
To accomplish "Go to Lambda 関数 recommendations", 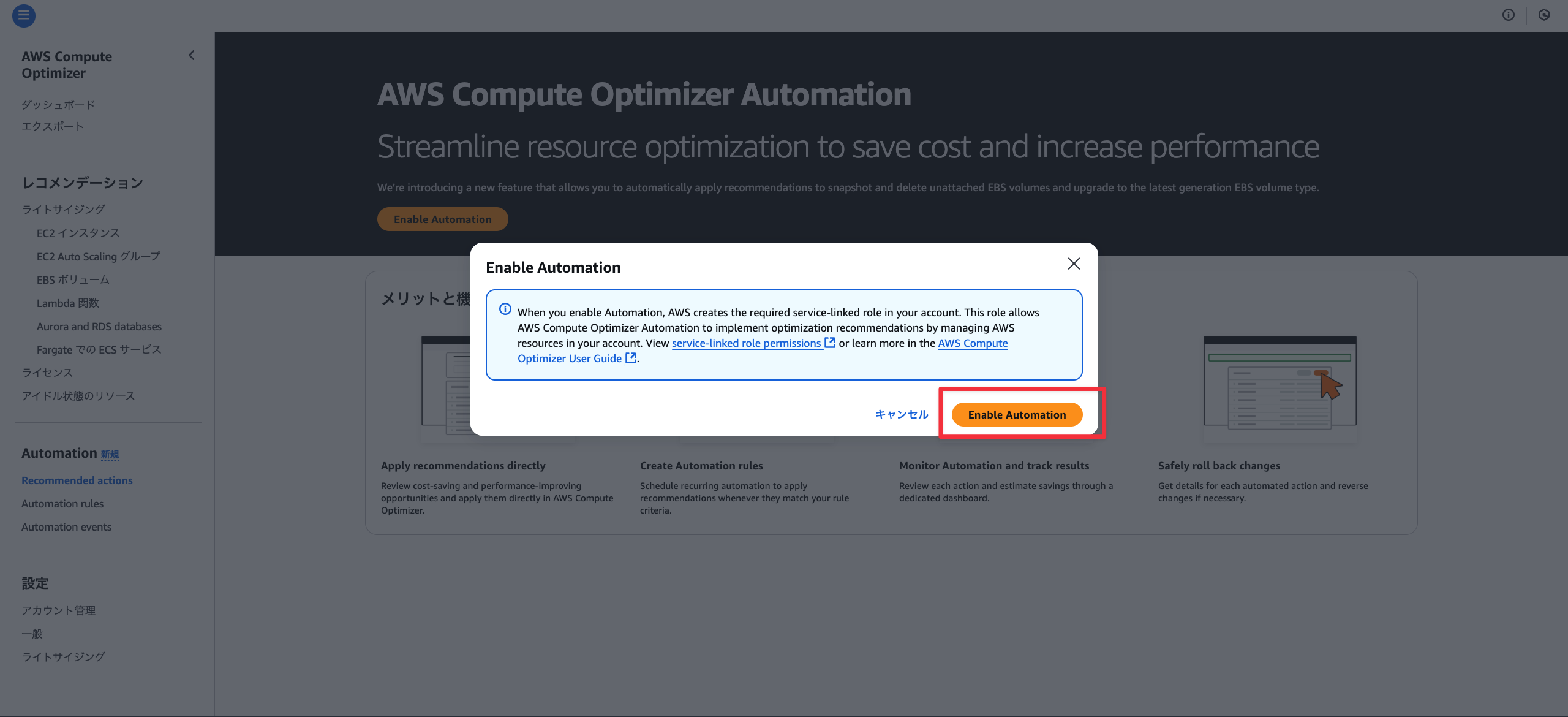I will click(68, 303).
